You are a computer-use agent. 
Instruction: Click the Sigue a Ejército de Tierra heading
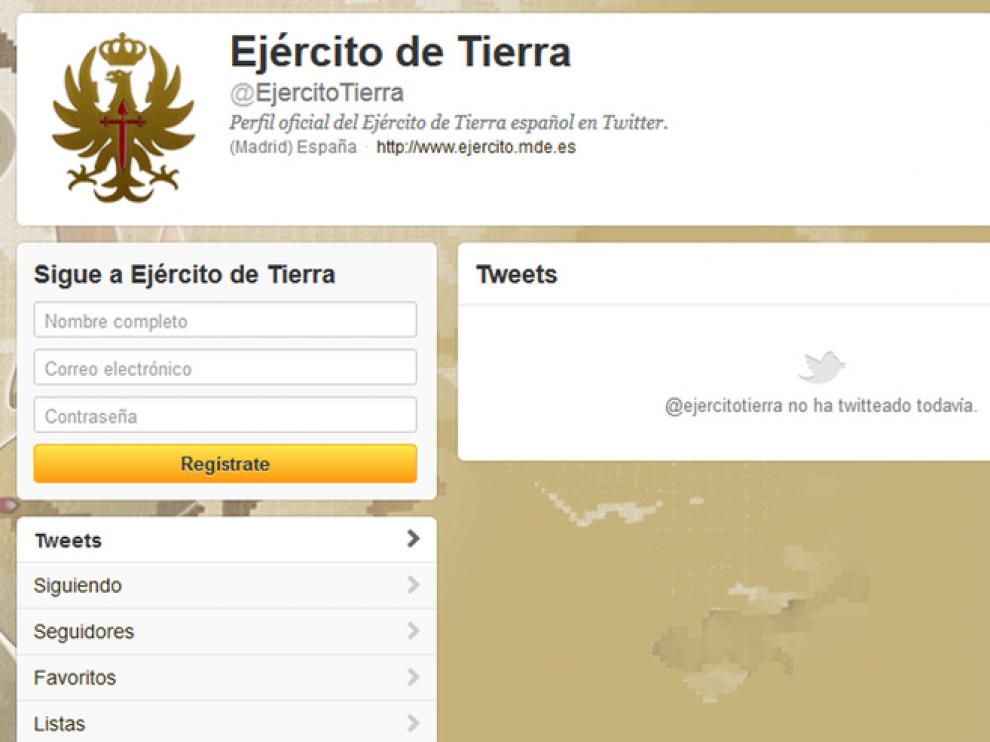[x=184, y=275]
